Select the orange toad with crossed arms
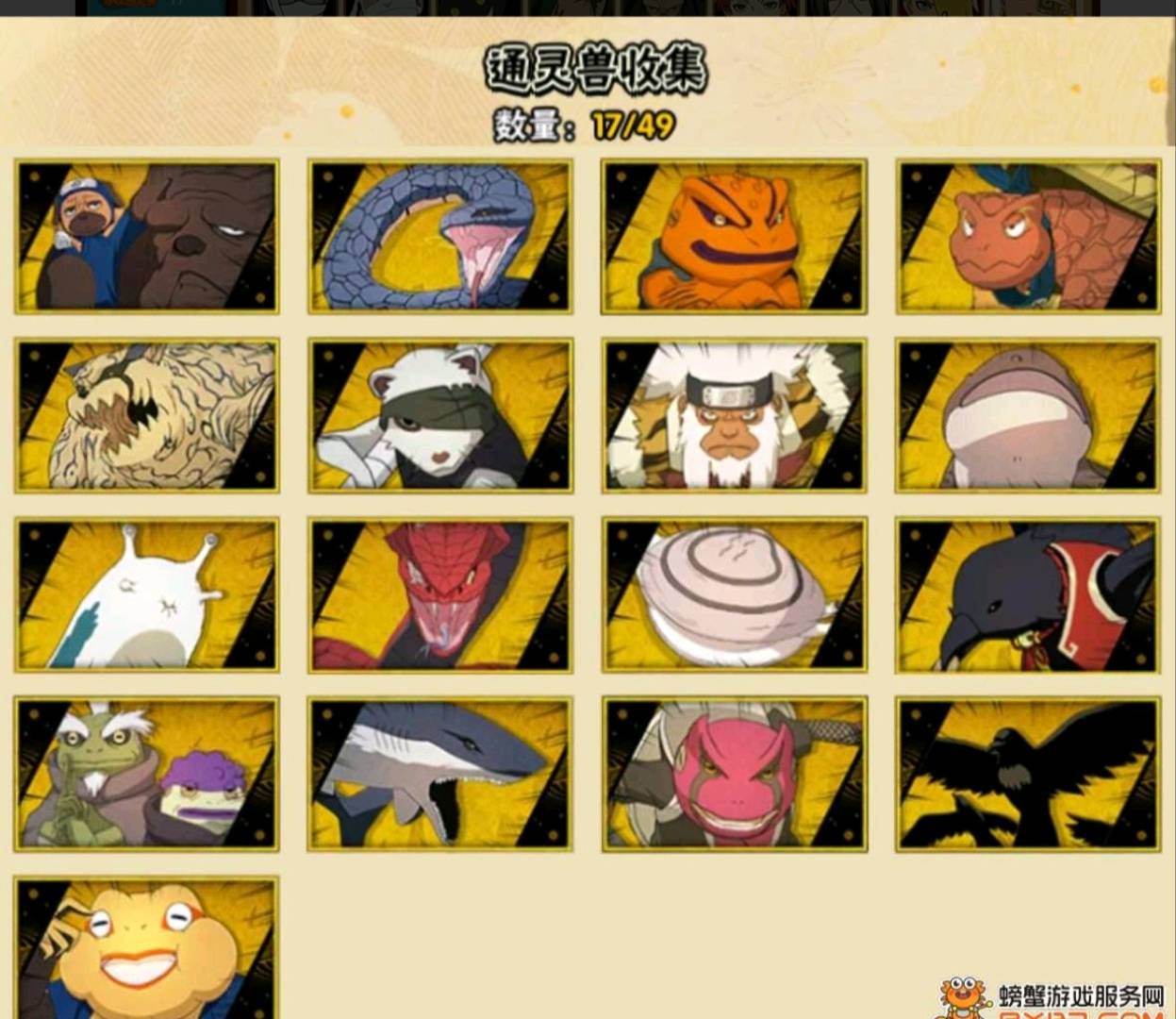 (x=735, y=237)
